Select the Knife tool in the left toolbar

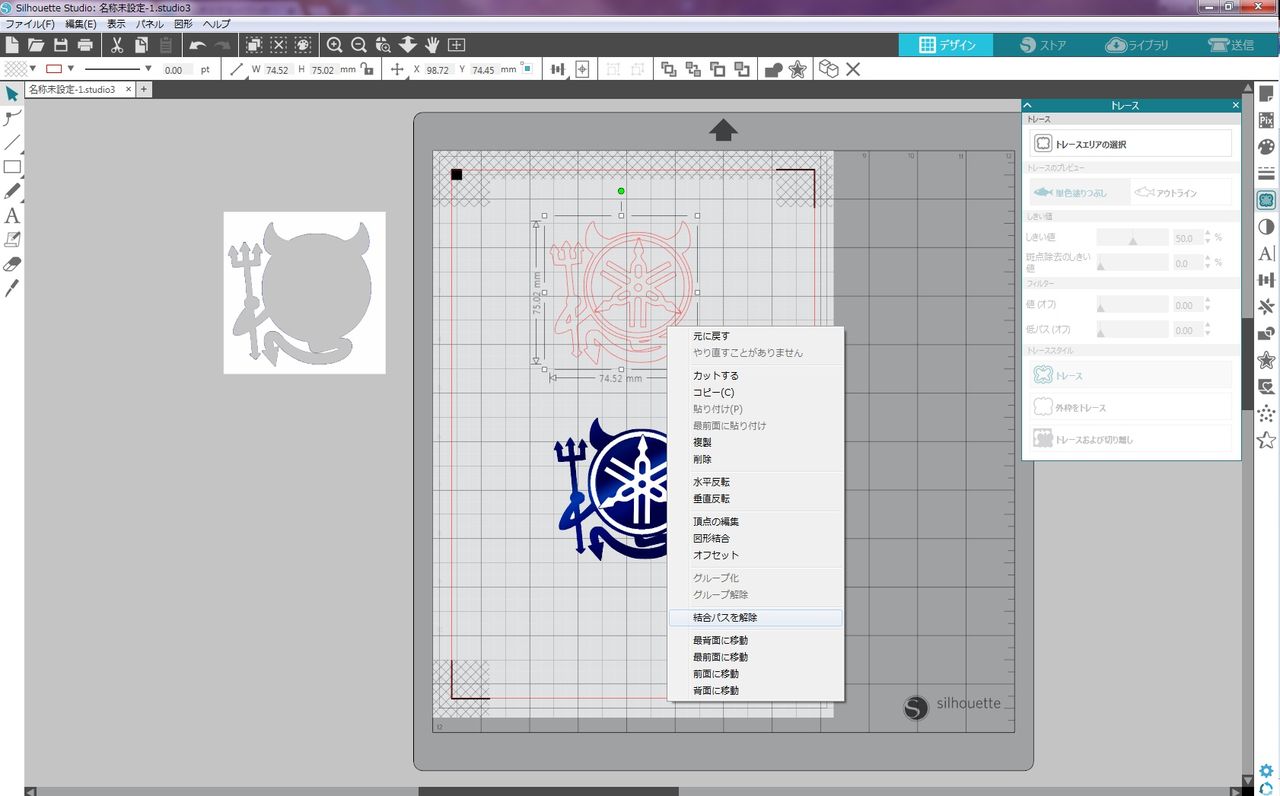coord(12,288)
